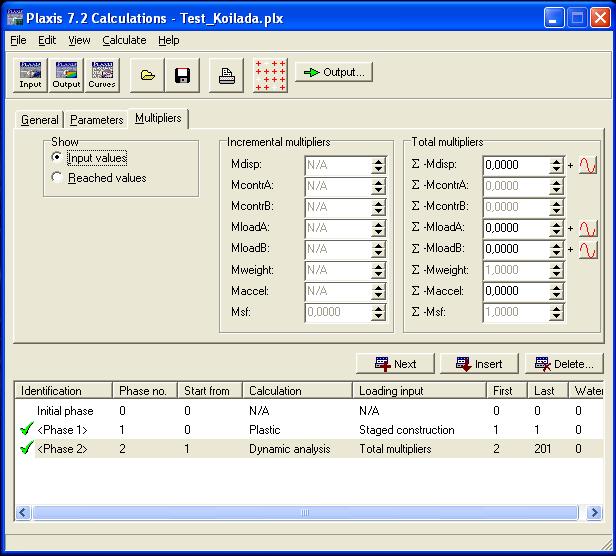Image resolution: width=616 pixels, height=556 pixels.
Task: Click the print icon in the toolbar
Action: 227,75
